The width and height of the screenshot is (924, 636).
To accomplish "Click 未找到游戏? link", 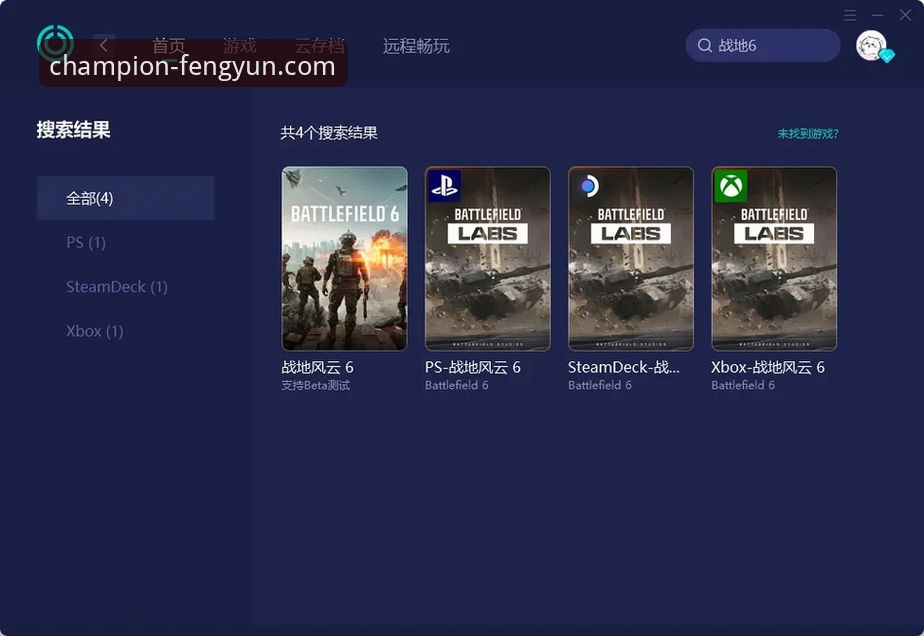I will (x=808, y=133).
